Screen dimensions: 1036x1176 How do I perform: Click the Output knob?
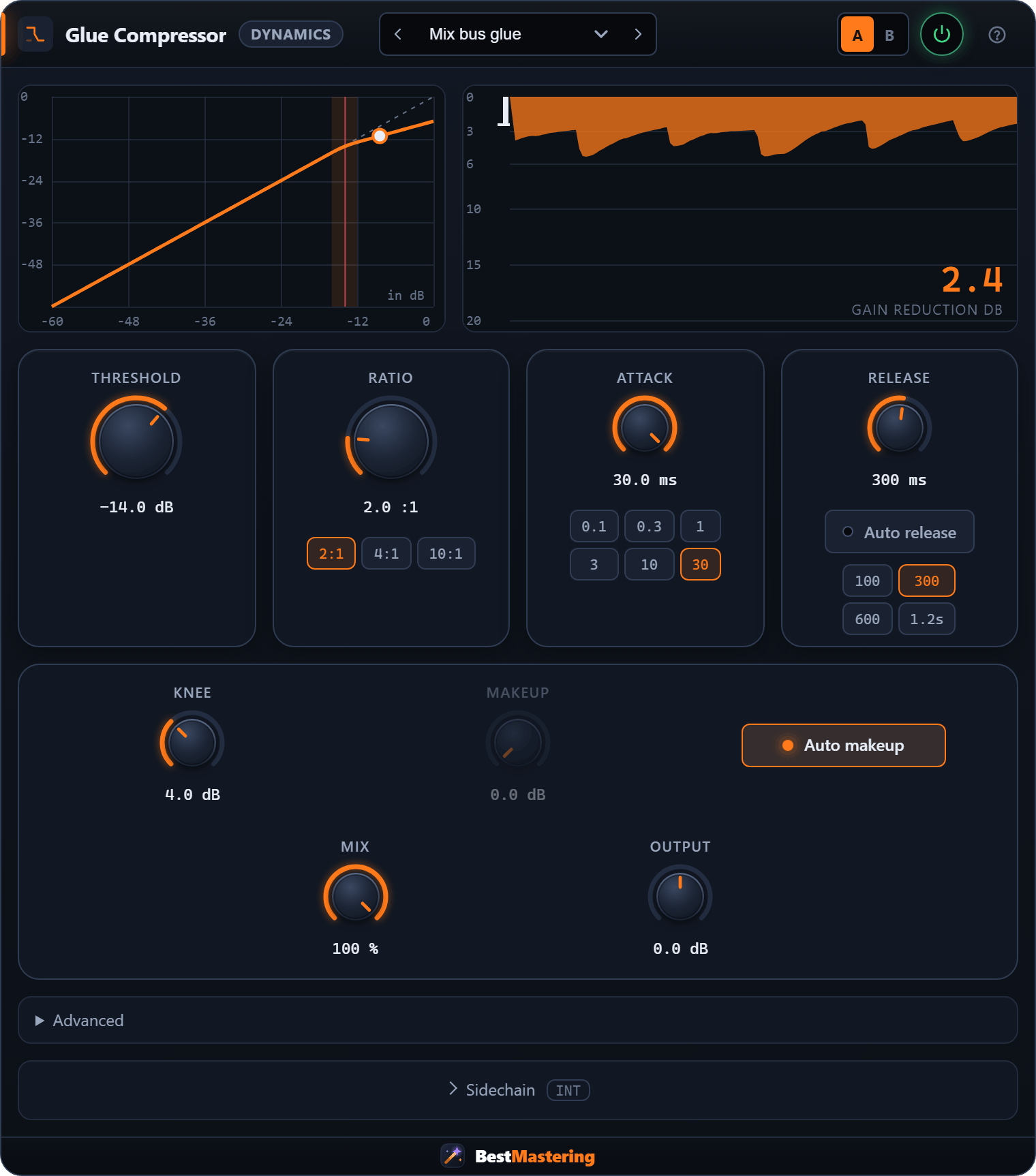click(680, 897)
